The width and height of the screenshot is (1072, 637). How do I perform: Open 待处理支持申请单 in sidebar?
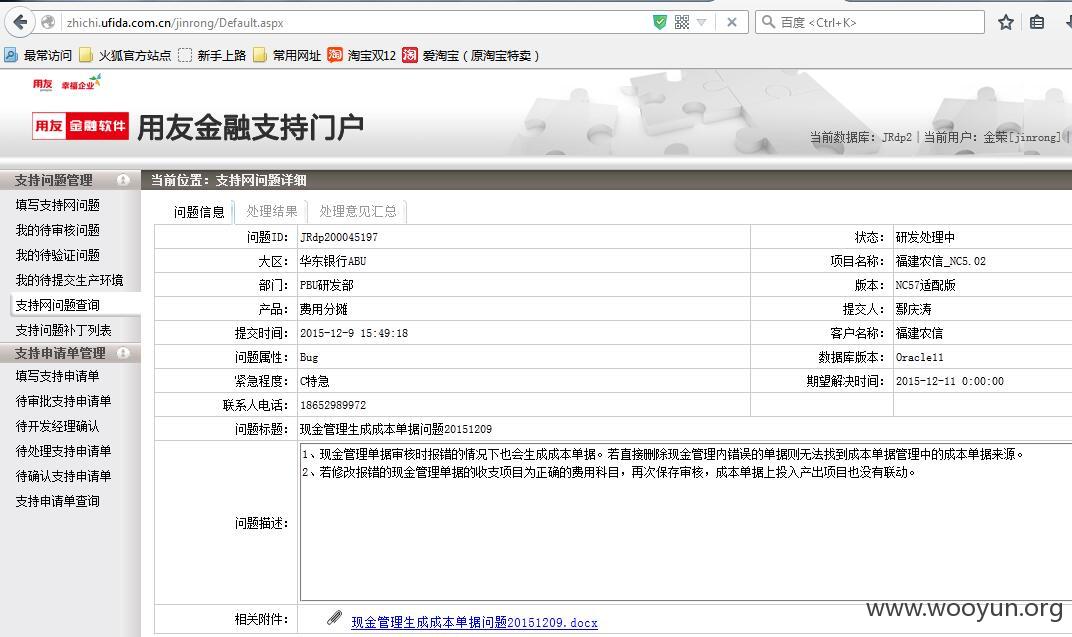(63, 451)
